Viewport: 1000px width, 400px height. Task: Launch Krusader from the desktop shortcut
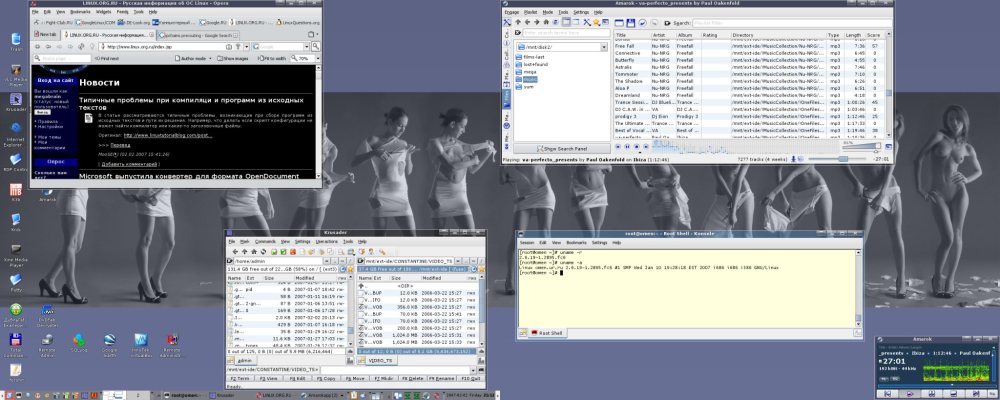click(16, 102)
